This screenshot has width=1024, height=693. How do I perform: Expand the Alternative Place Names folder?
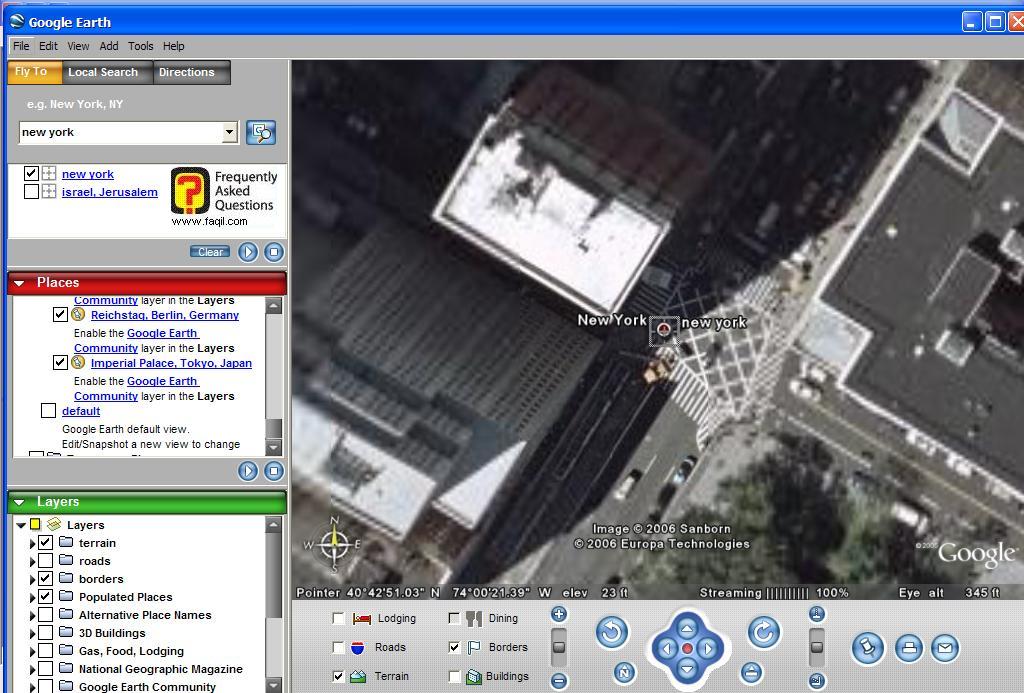32,615
